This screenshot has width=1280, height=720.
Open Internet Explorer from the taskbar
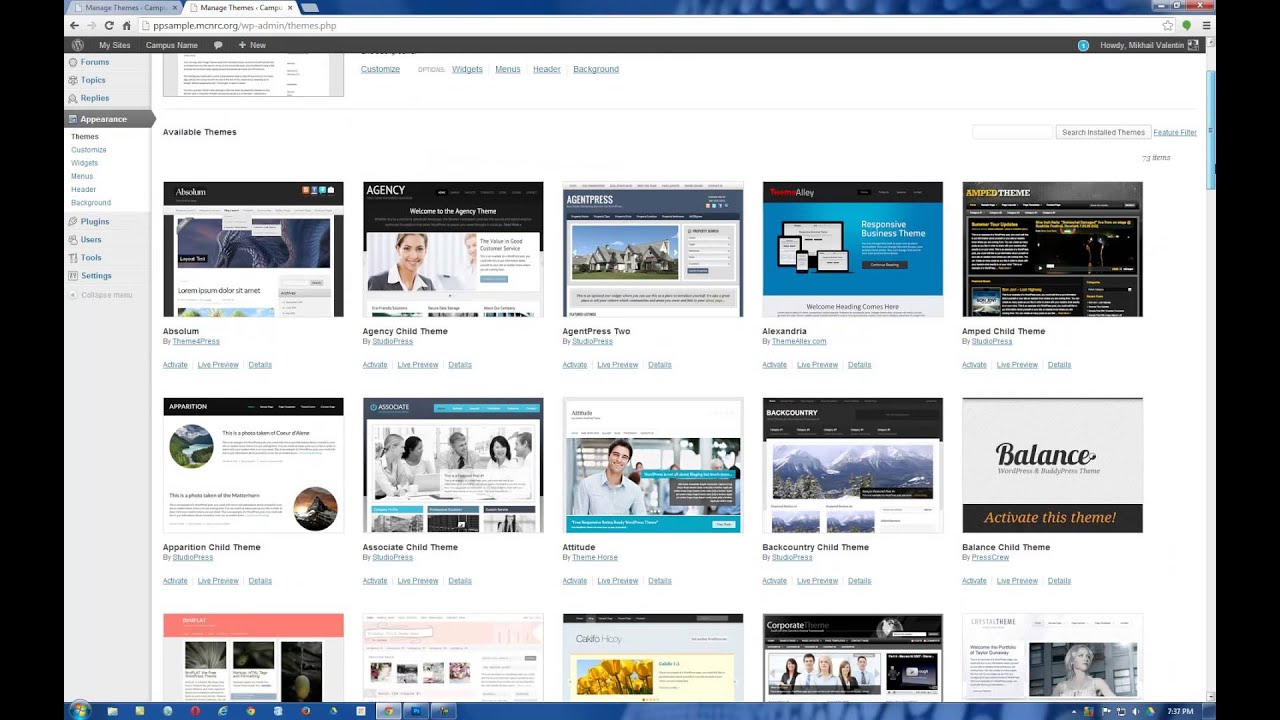223,710
